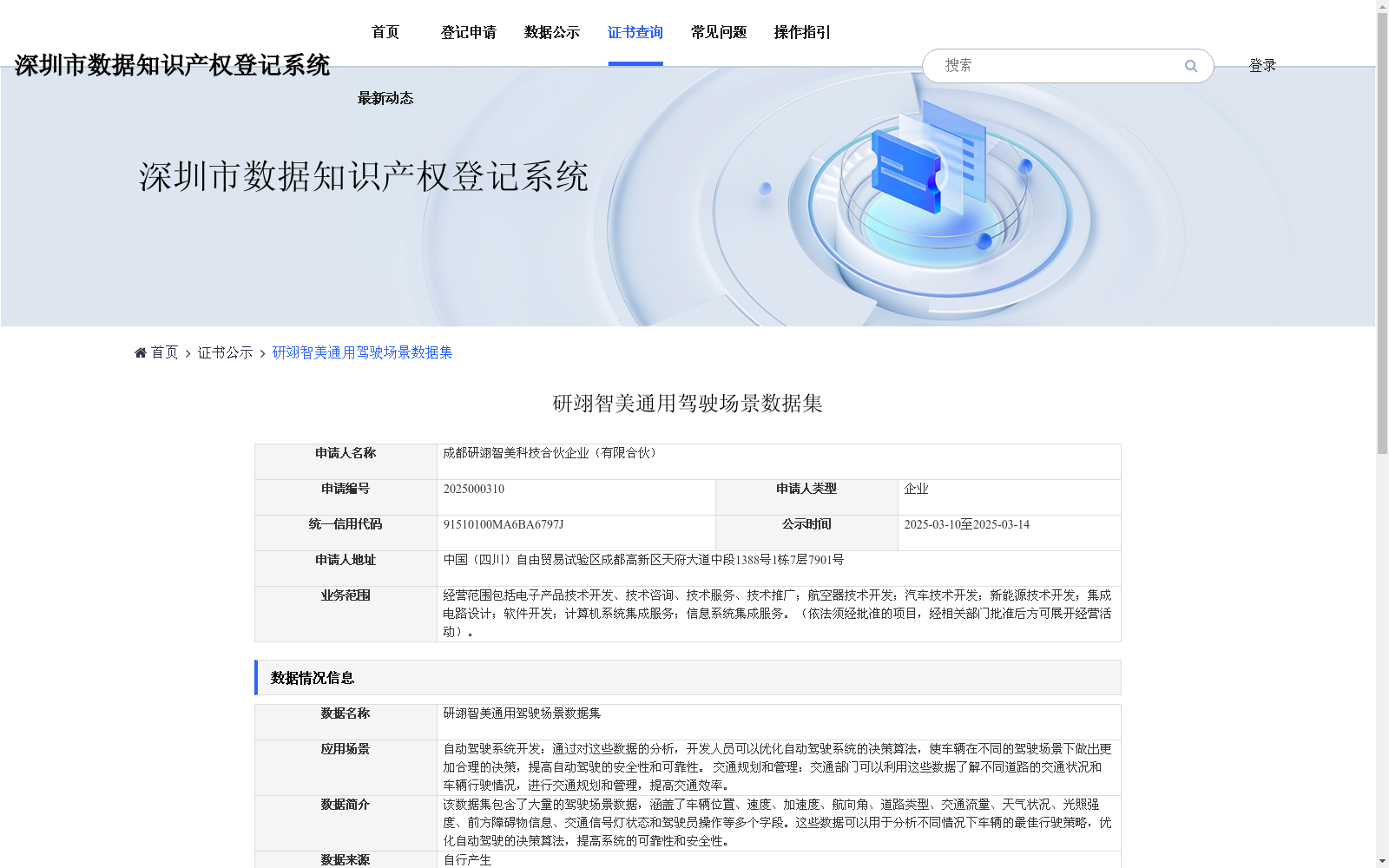The width and height of the screenshot is (1389, 868).
Task: Click scrollbar down arrow at bottom
Action: 1382,861
